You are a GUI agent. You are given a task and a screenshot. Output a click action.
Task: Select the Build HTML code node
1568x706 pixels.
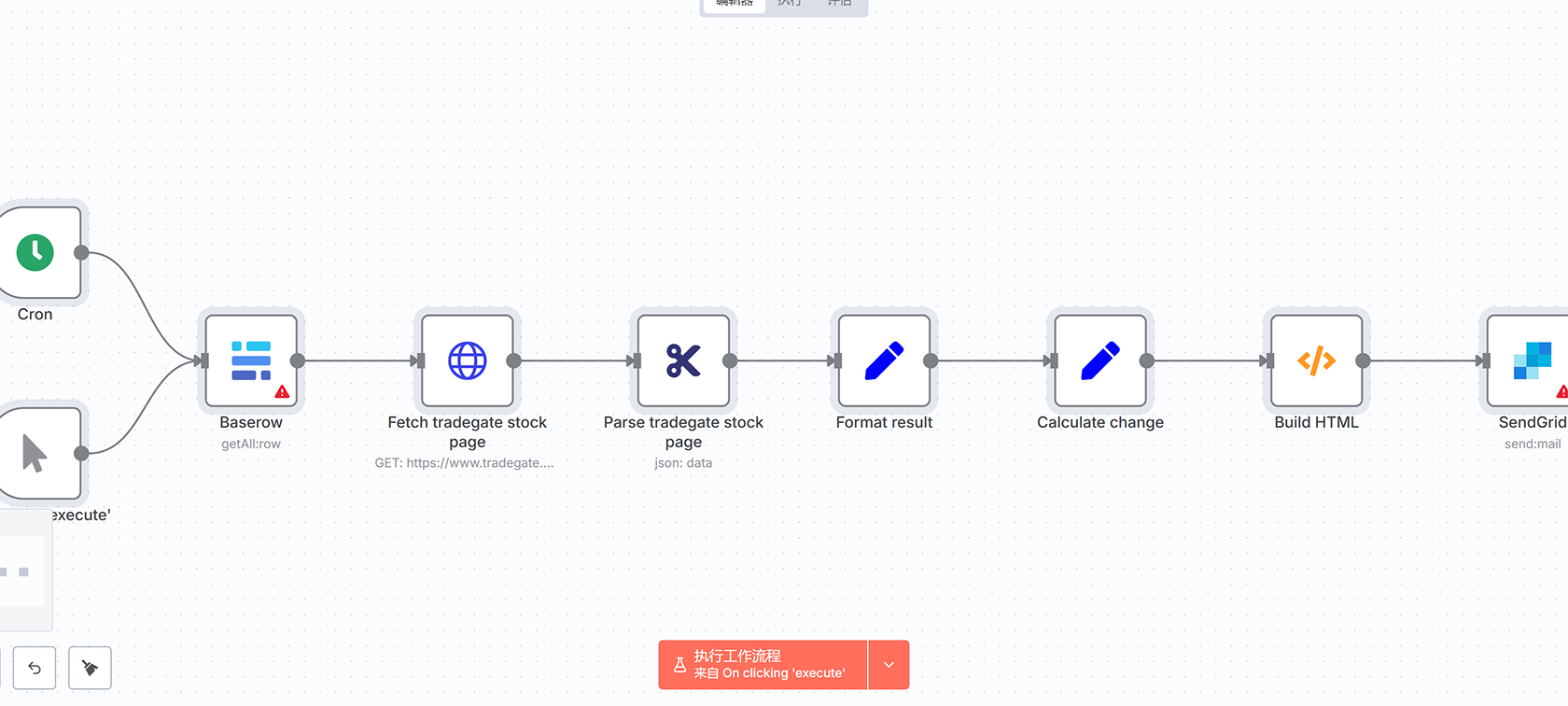[1316, 360]
